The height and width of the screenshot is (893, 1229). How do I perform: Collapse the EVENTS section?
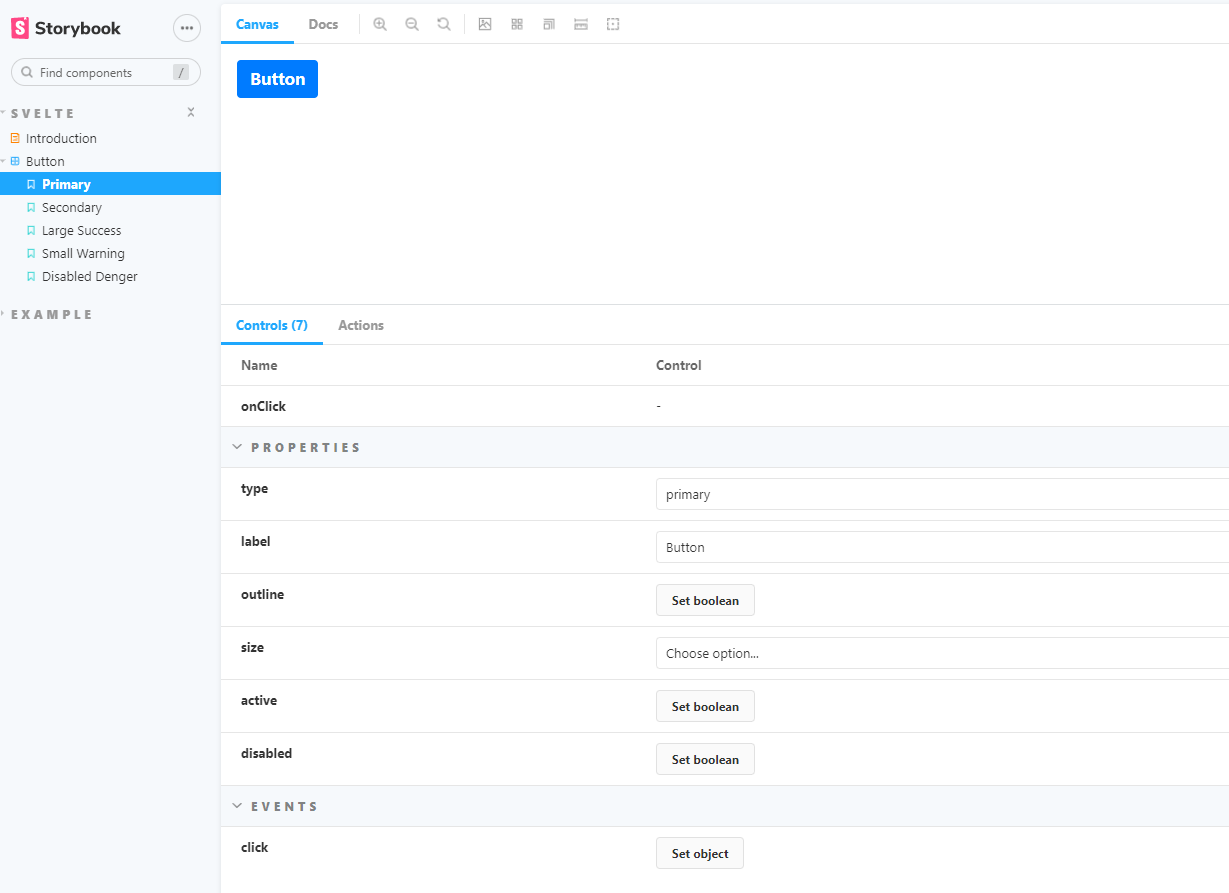tap(237, 806)
